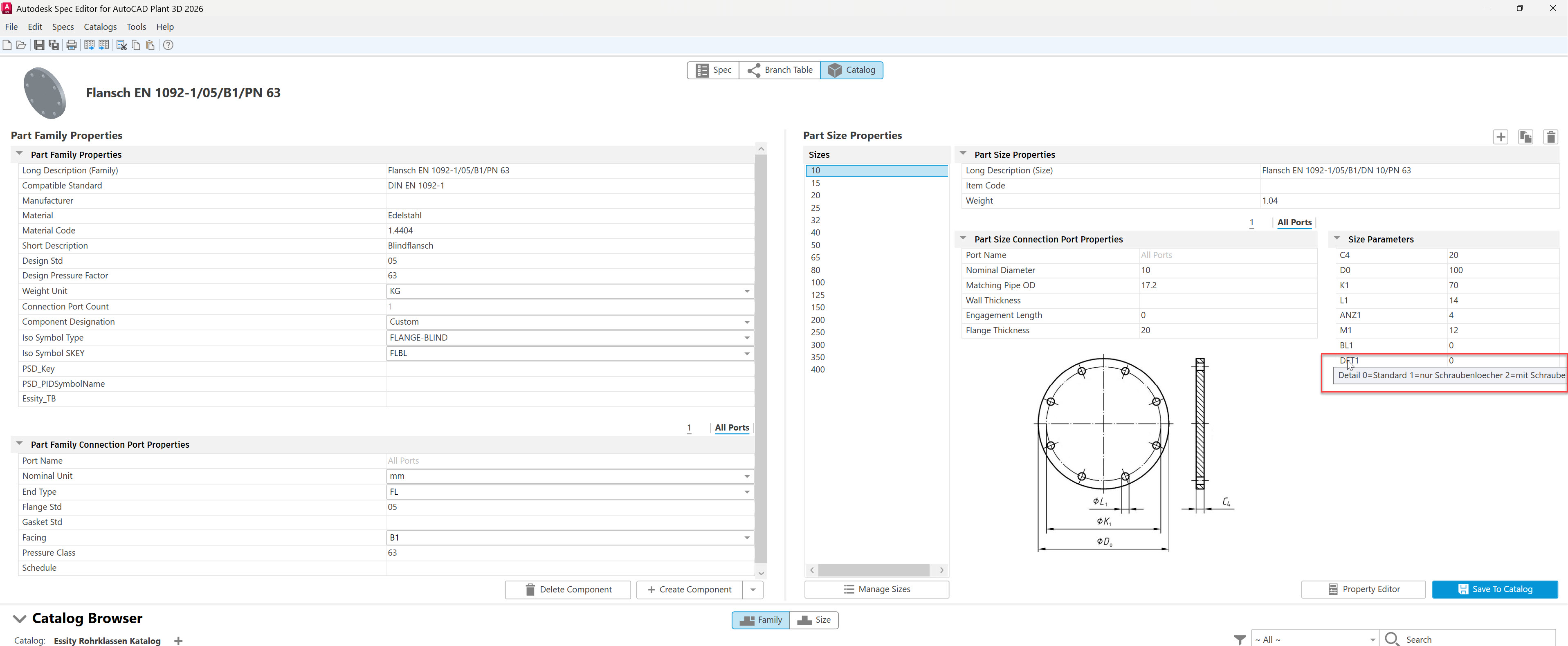The image size is (1568, 646).
Task: Click Save To Catalog
Action: click(1495, 590)
